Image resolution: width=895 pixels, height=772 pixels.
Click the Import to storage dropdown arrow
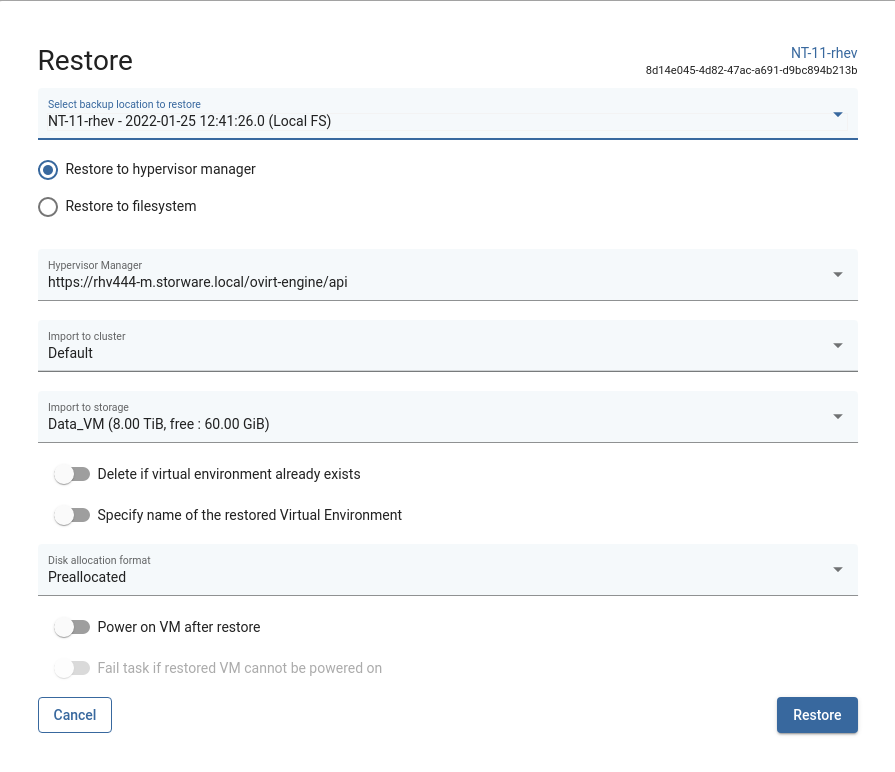837,417
